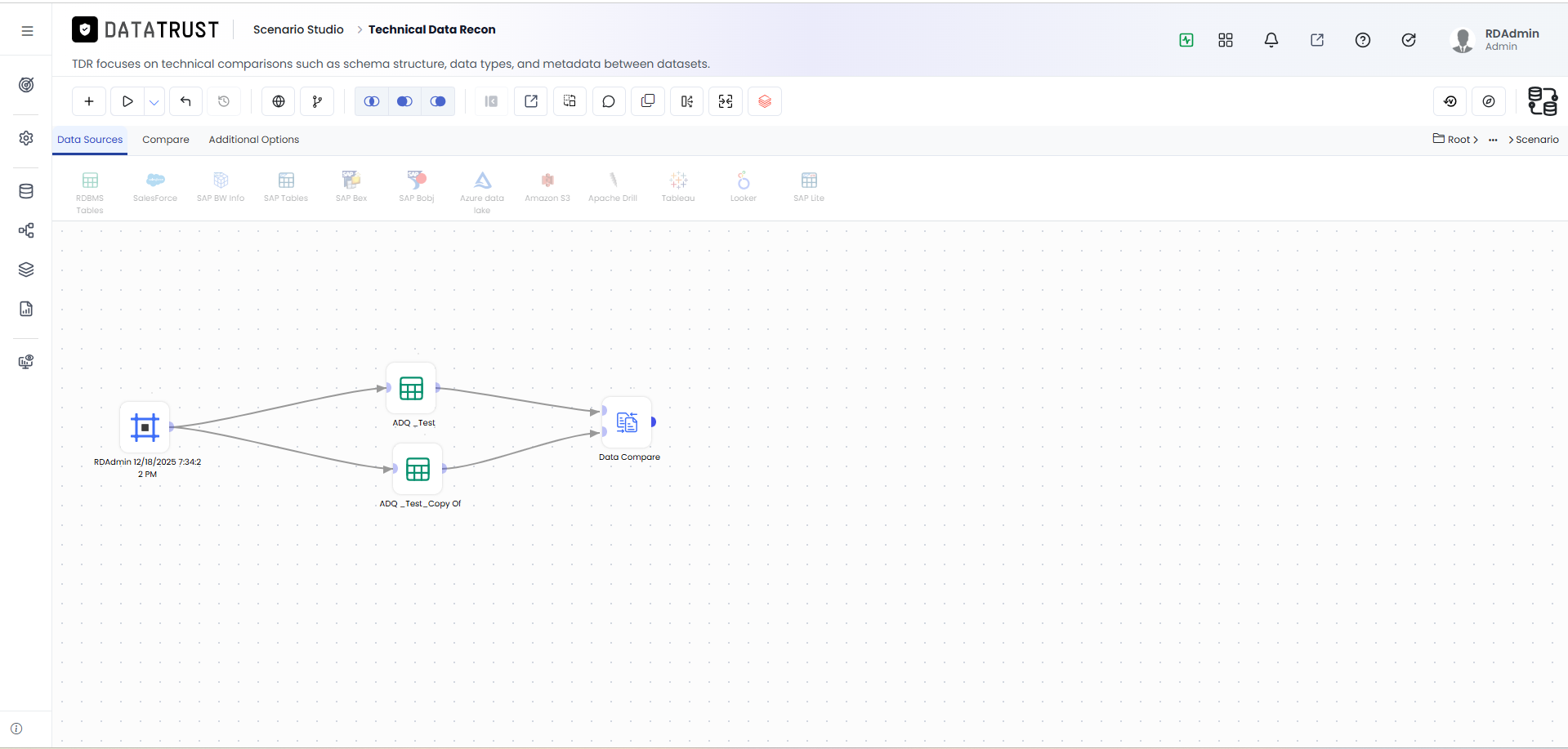The image size is (1568, 749).
Task: Select the intersection join toggle
Action: pos(372,101)
